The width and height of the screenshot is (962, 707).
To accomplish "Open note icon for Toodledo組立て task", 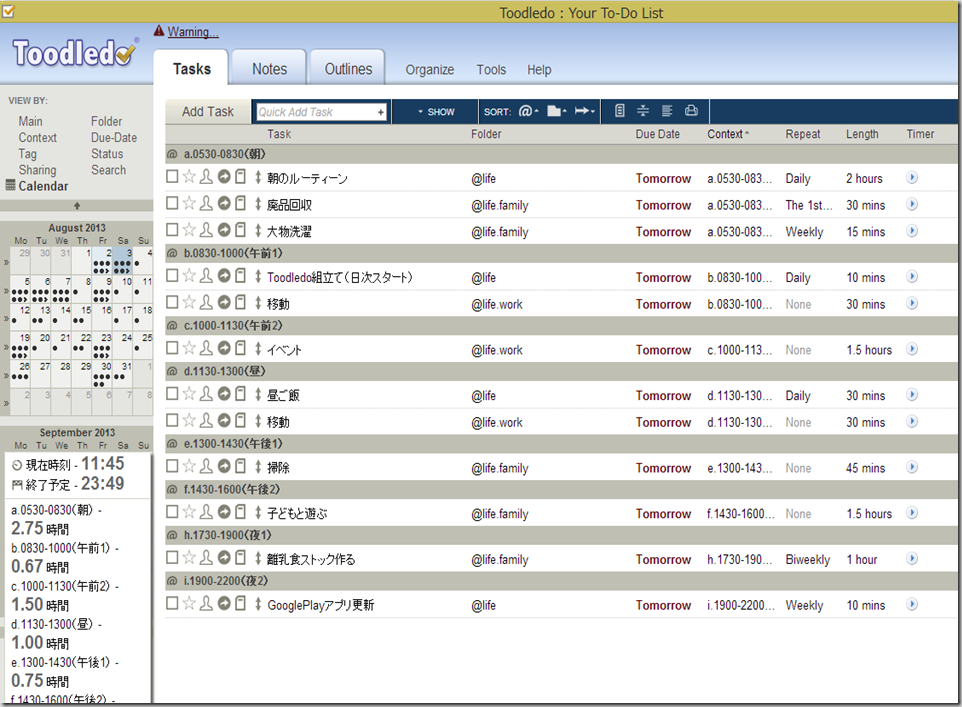I will (240, 276).
